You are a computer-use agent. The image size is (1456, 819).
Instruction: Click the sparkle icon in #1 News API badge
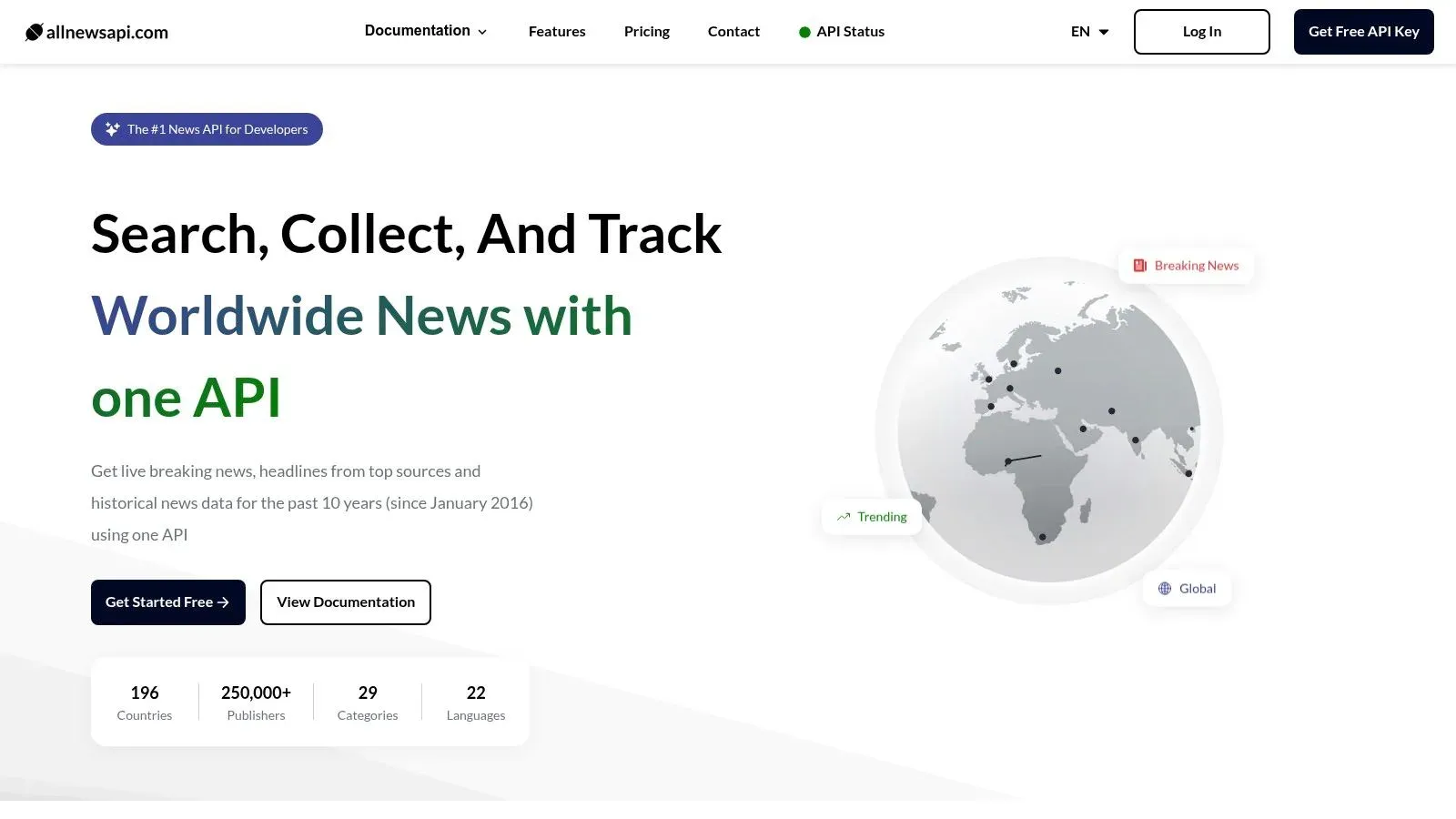tap(112, 129)
